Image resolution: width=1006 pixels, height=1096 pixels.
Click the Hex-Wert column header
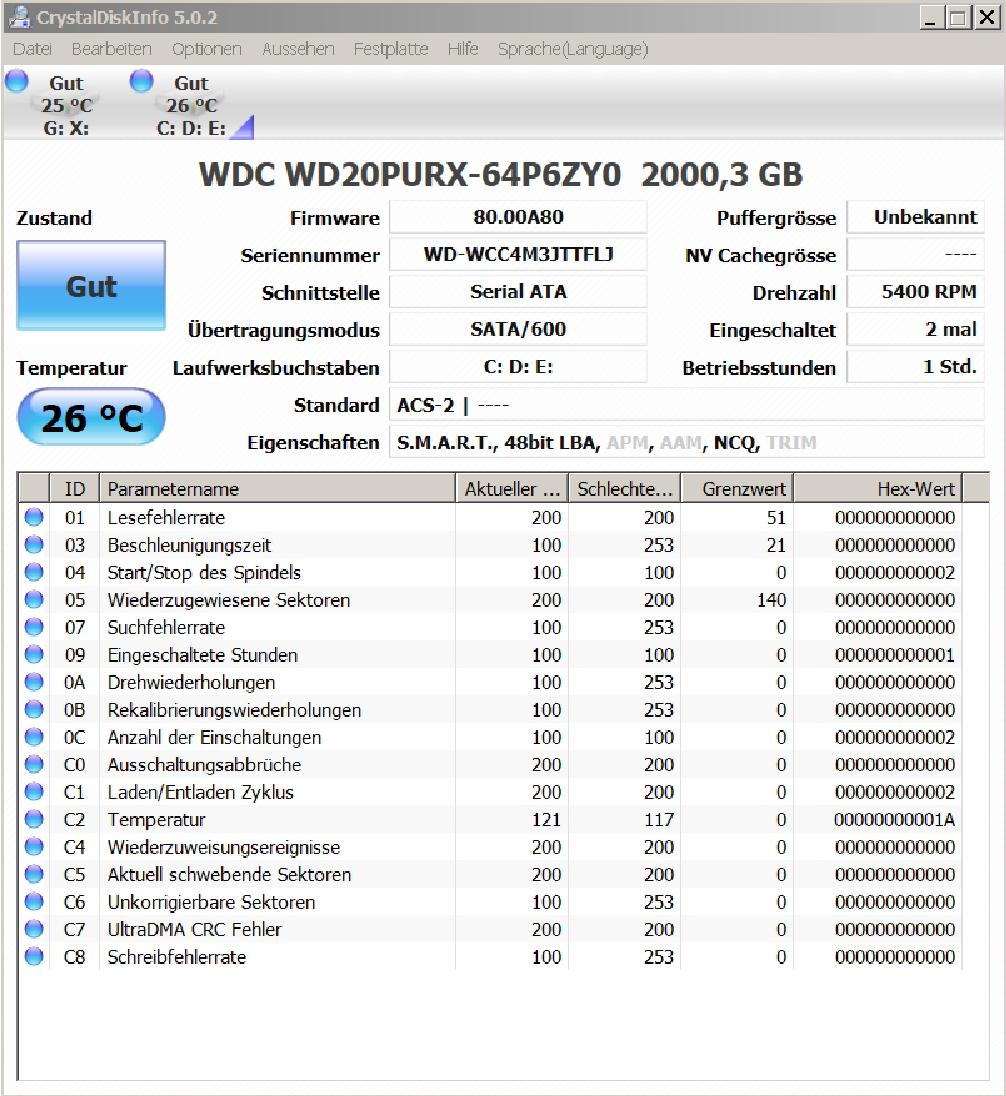(x=878, y=489)
